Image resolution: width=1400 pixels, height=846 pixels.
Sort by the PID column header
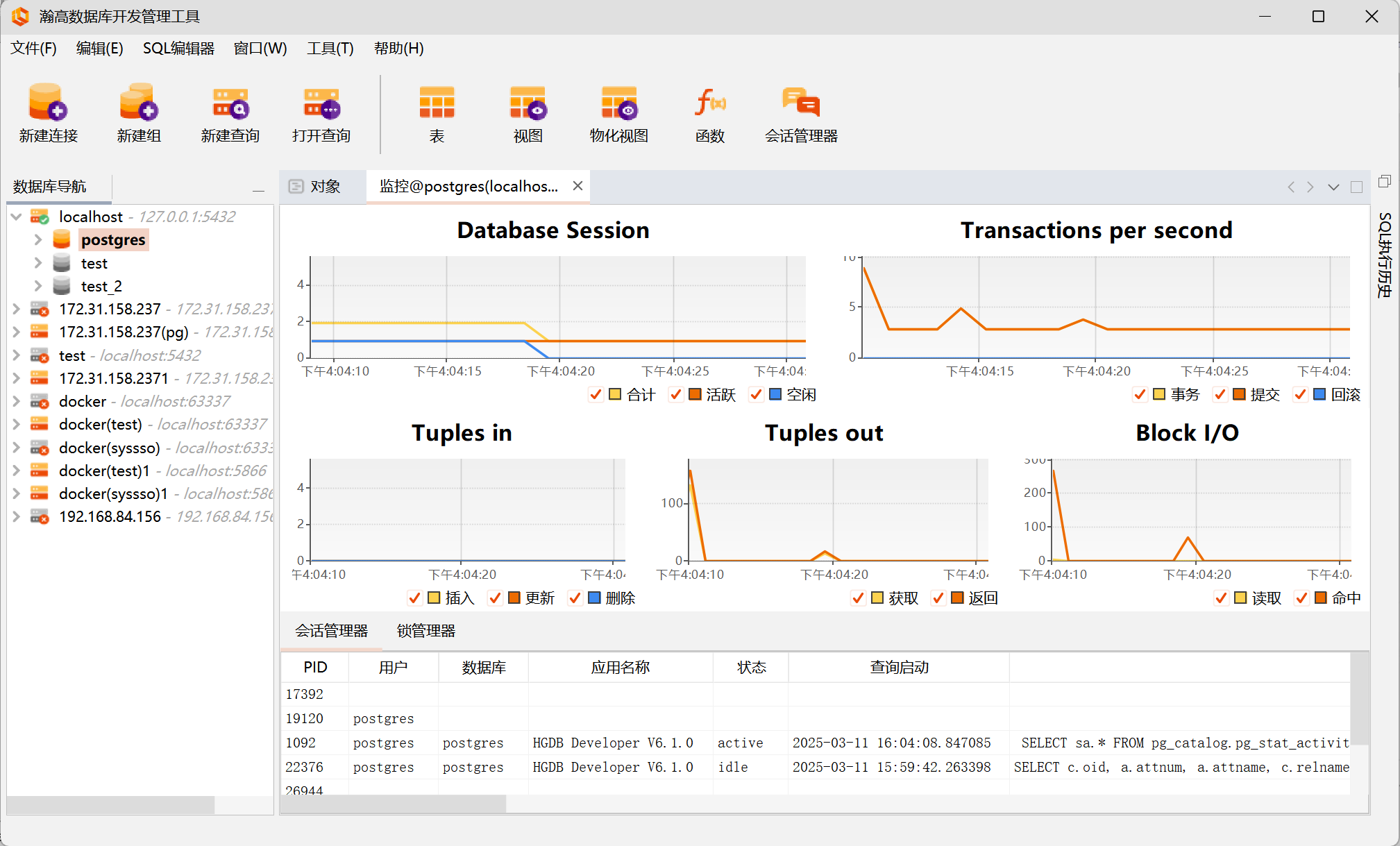pos(315,667)
